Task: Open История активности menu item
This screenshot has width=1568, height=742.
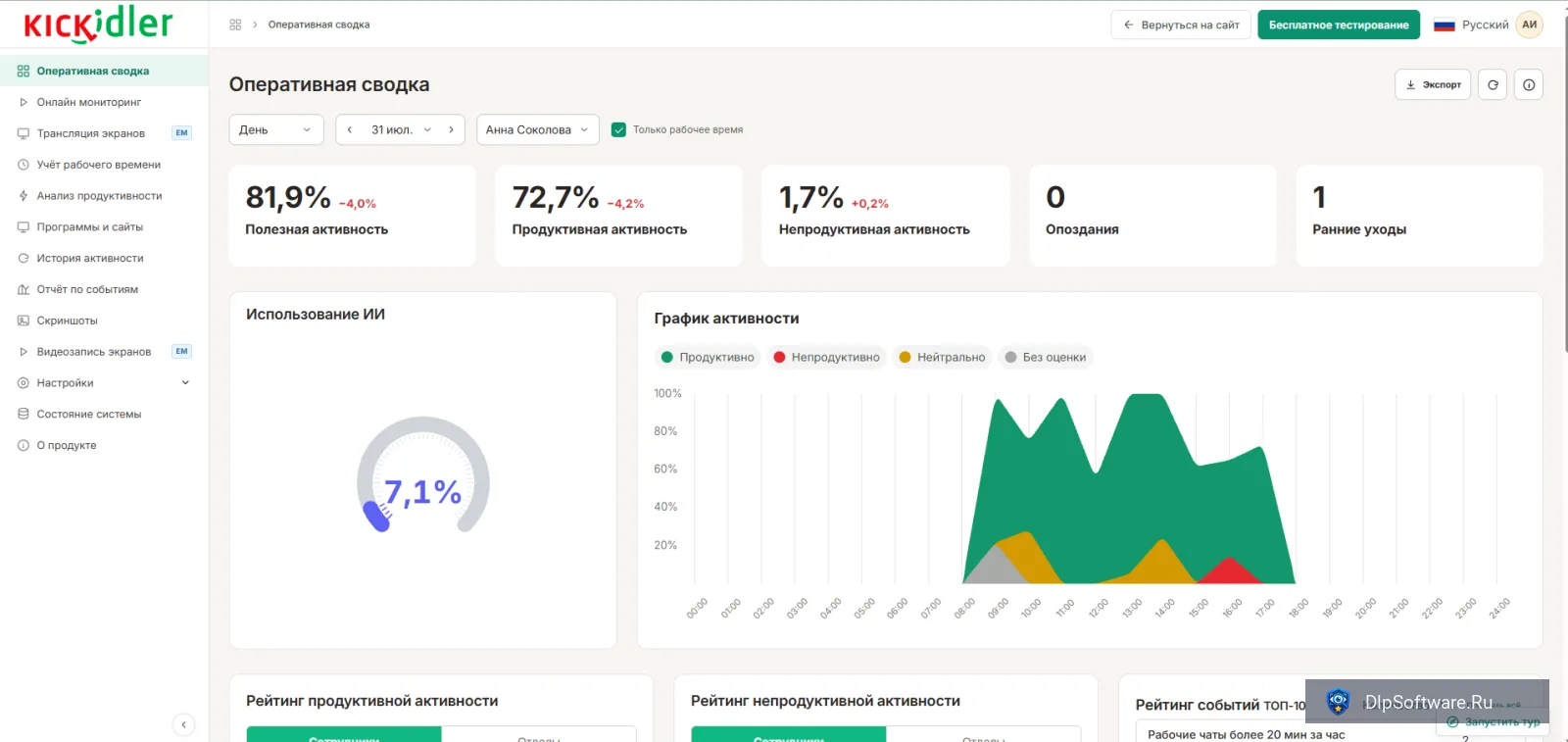Action: click(x=104, y=259)
